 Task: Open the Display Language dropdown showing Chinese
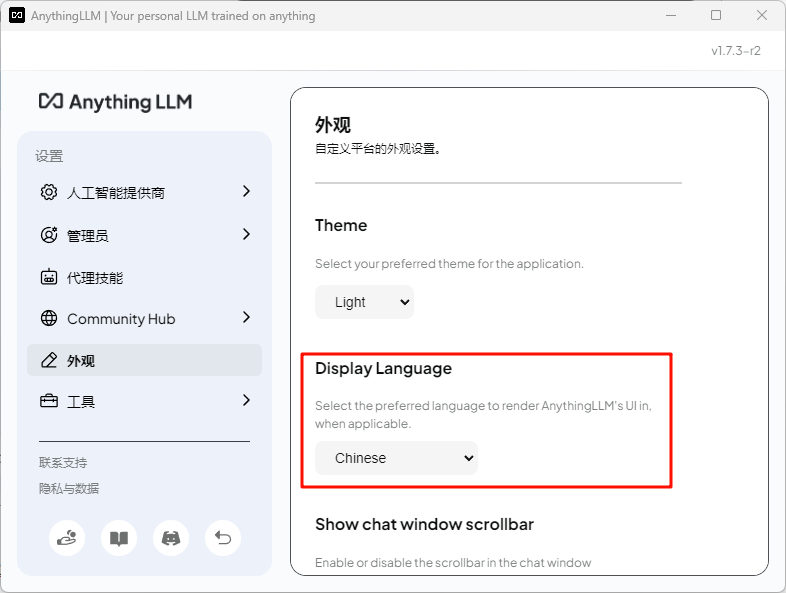click(x=397, y=458)
